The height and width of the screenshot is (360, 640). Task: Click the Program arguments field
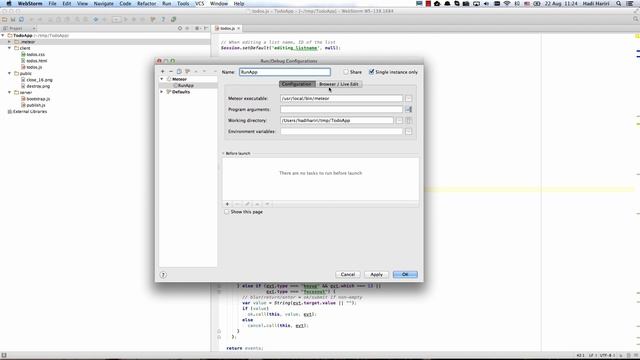342,109
